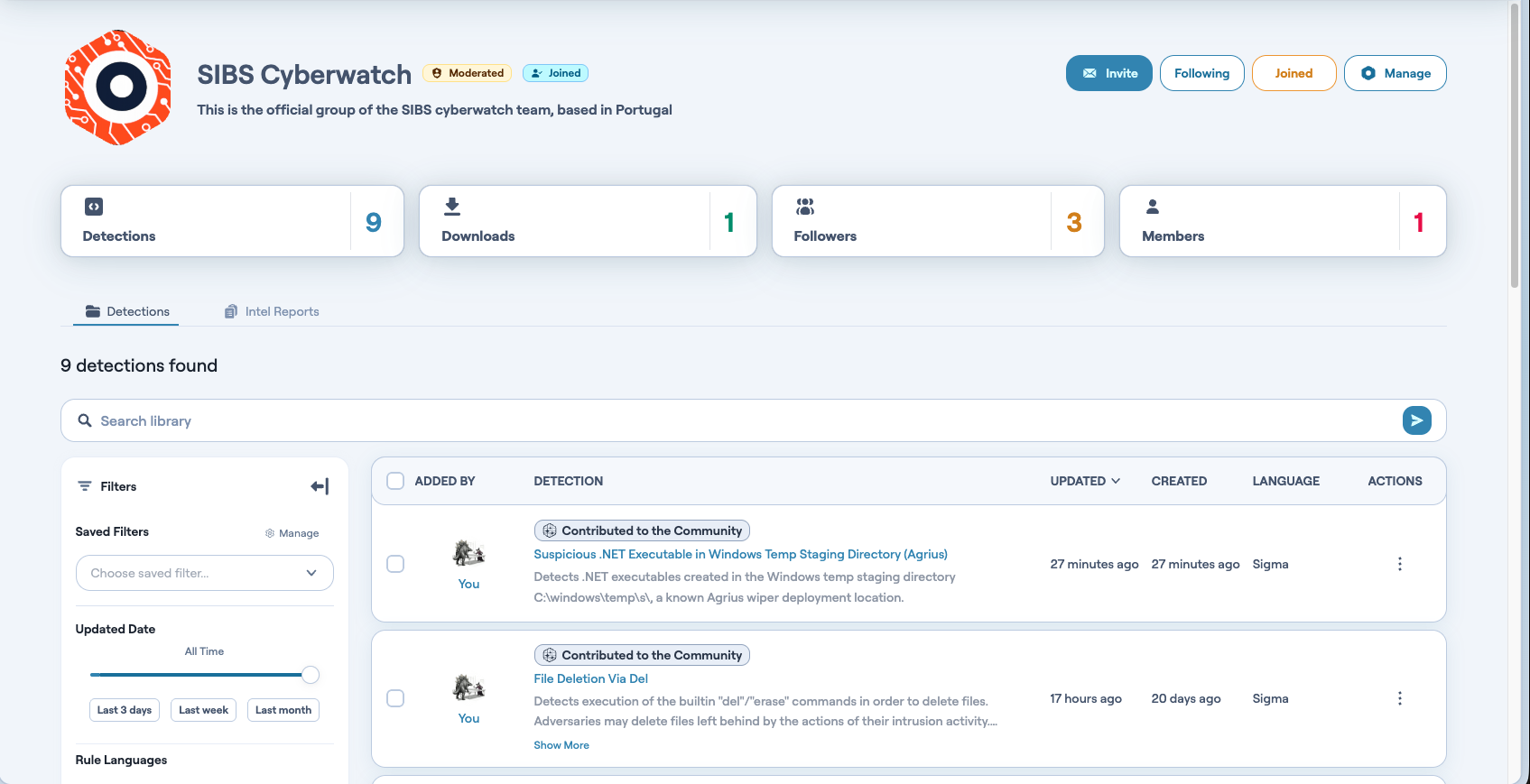Click the Downloads arrow icon

tap(452, 207)
